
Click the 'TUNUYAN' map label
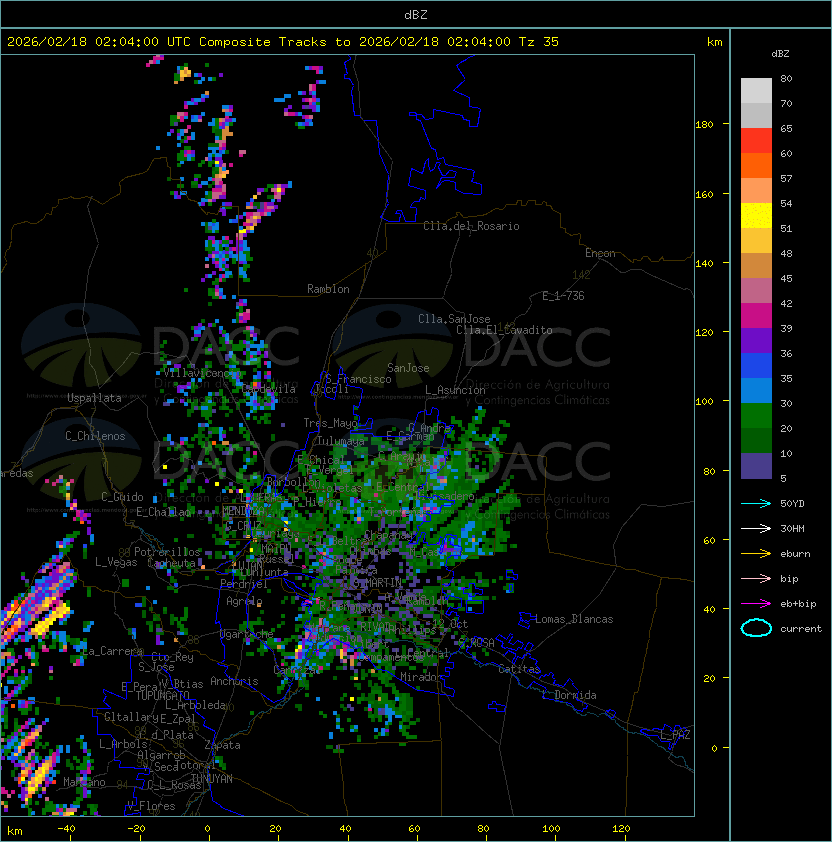(212, 779)
